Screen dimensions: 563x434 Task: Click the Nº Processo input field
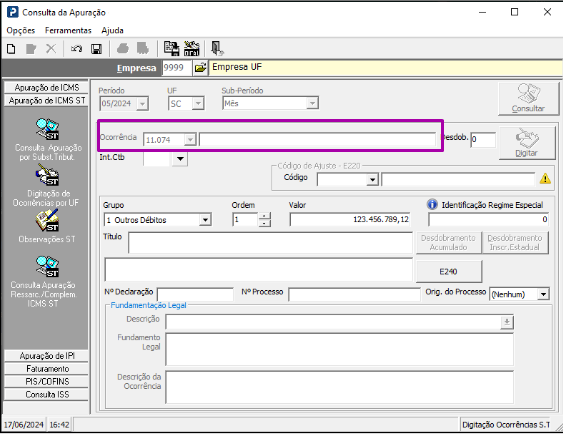pos(354,294)
